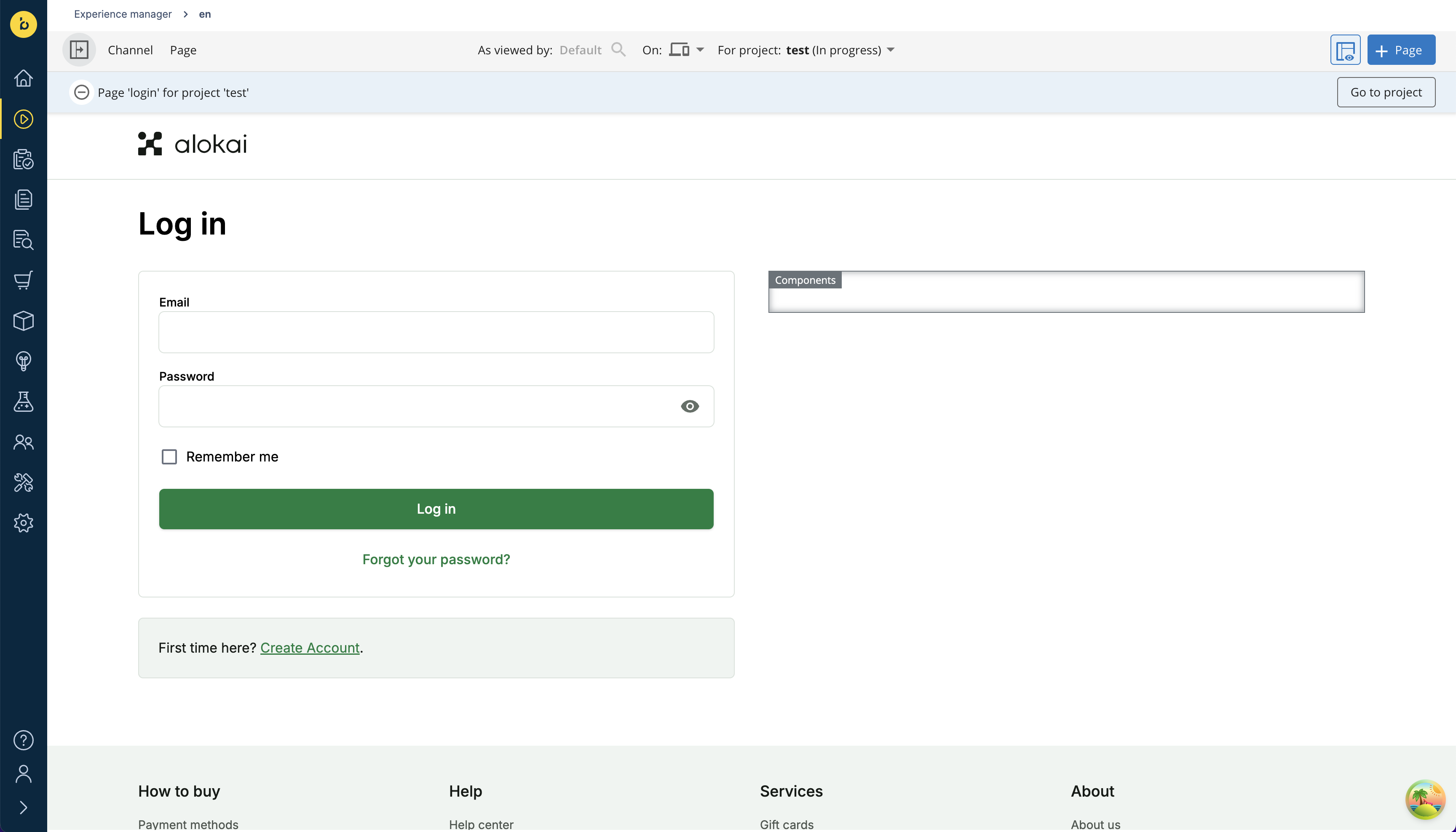Open the lightbulb insights sidebar icon

click(x=24, y=361)
